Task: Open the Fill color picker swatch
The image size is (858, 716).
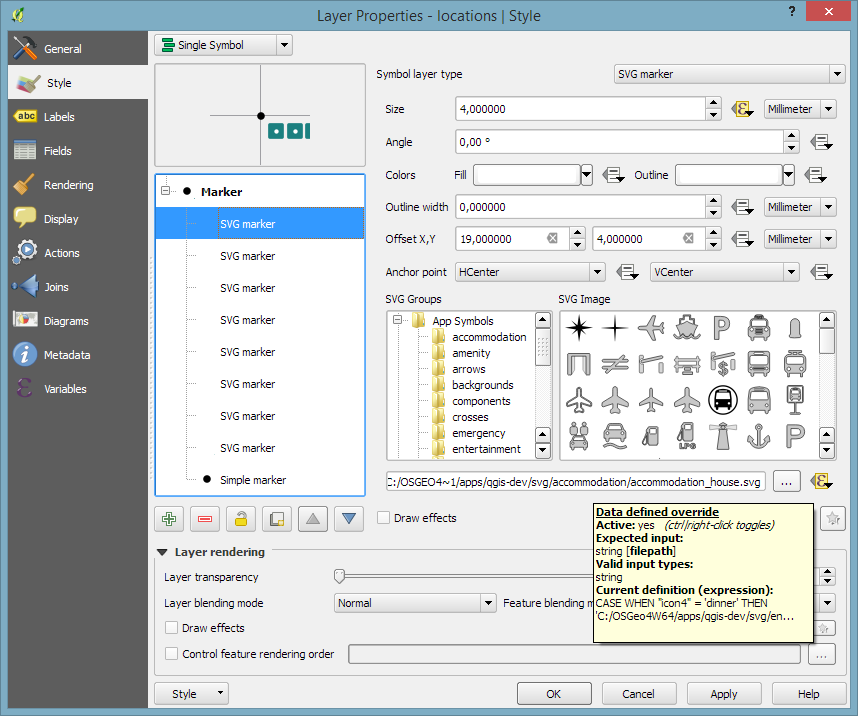Action: coord(526,176)
